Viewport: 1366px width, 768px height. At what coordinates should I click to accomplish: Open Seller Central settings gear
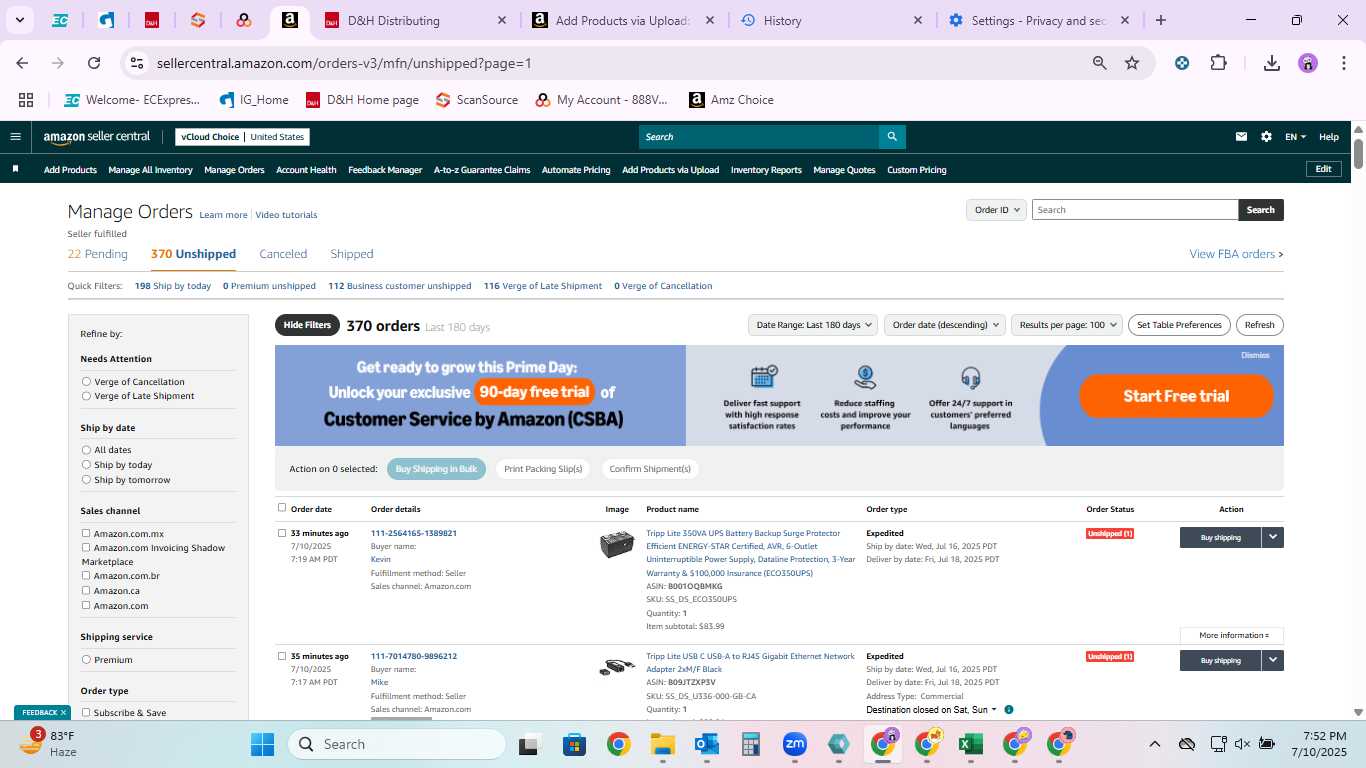coord(1266,137)
